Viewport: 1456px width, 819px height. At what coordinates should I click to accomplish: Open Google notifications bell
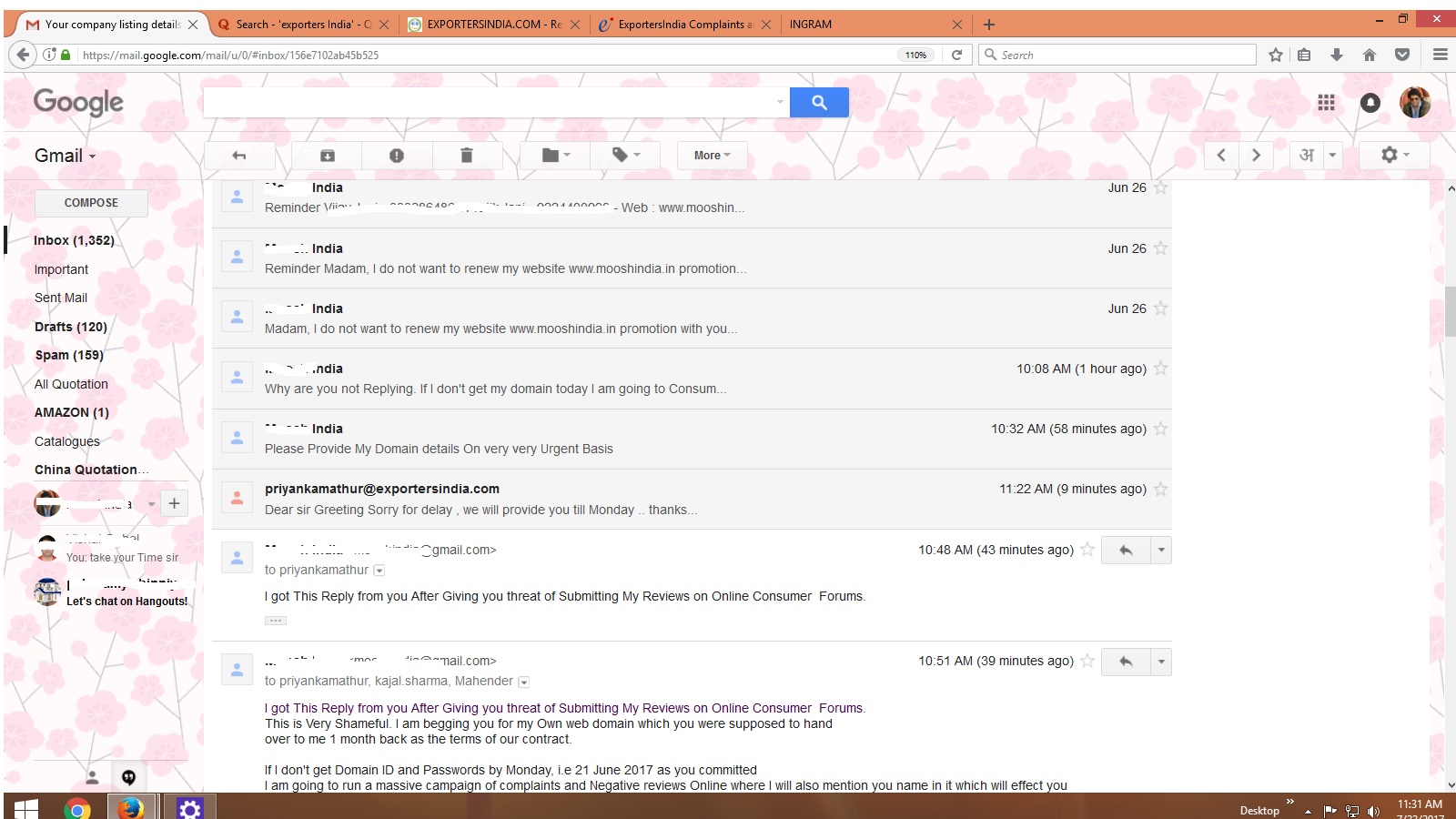[1370, 103]
